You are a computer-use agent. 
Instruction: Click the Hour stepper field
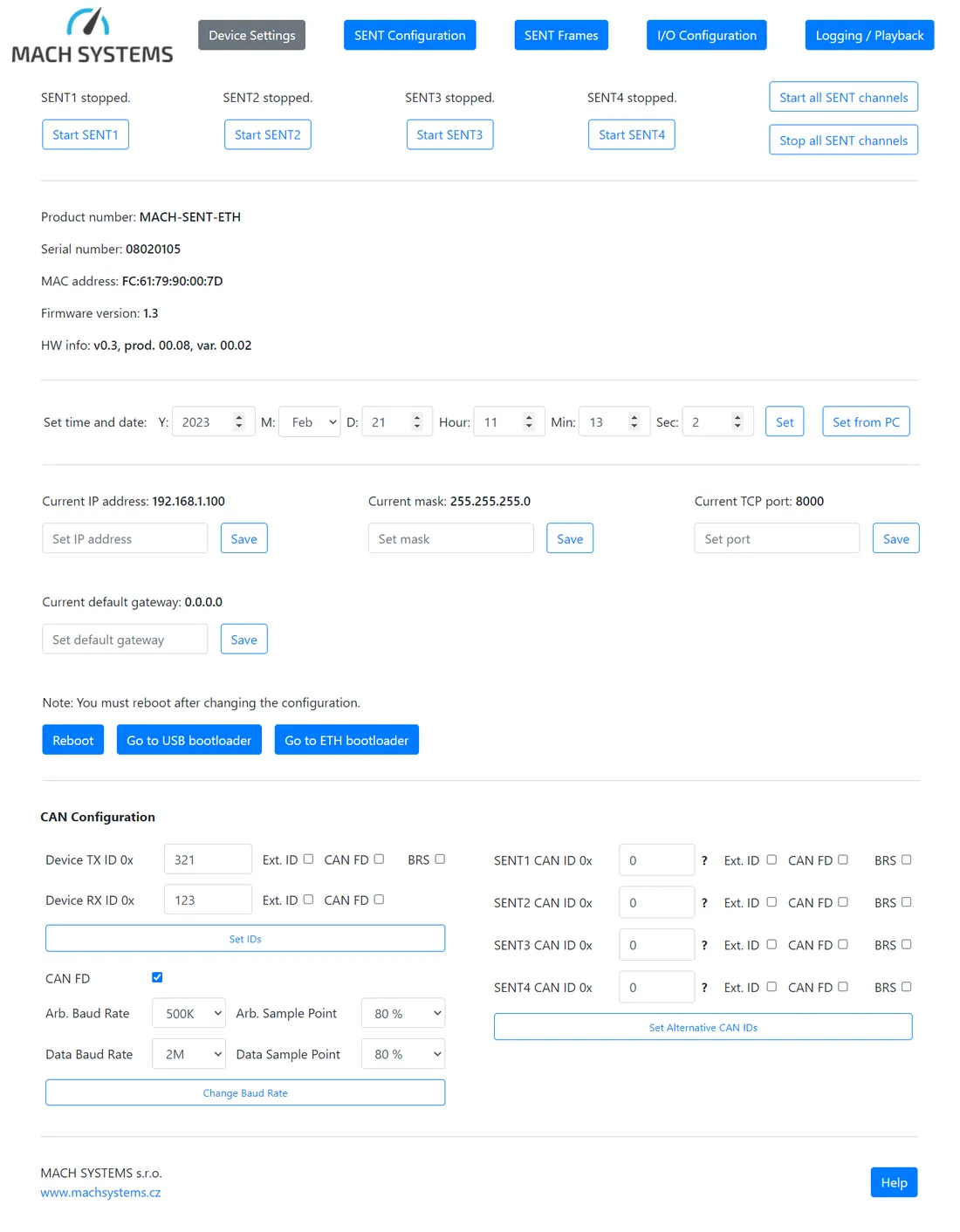[510, 422]
